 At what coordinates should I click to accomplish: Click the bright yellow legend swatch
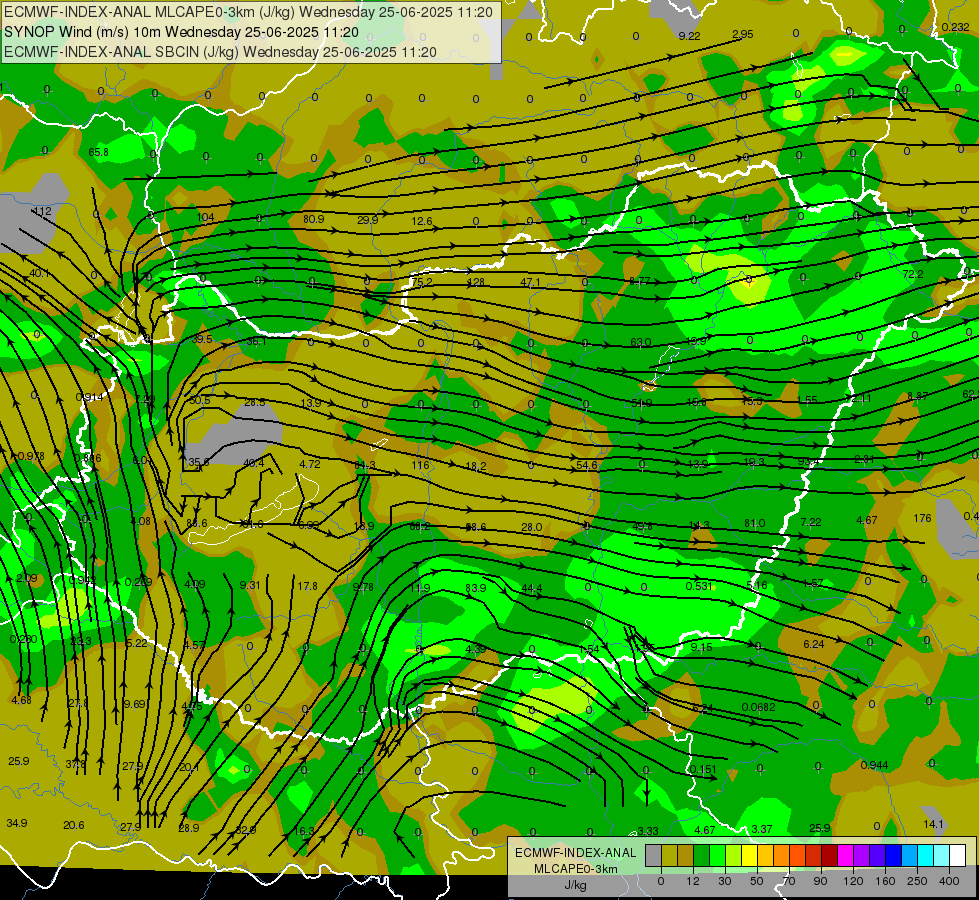[749, 855]
